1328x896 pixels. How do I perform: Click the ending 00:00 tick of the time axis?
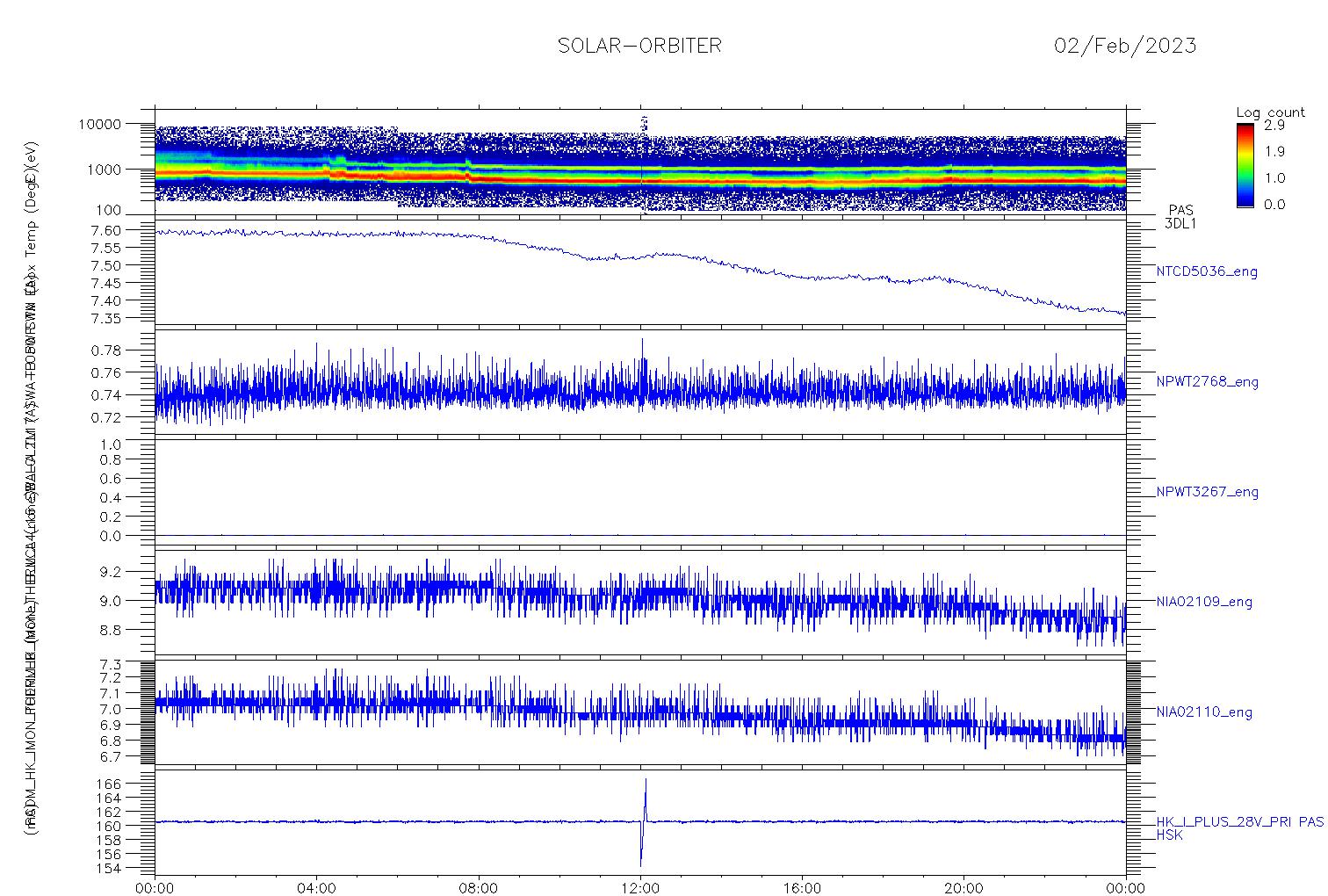(1125, 886)
